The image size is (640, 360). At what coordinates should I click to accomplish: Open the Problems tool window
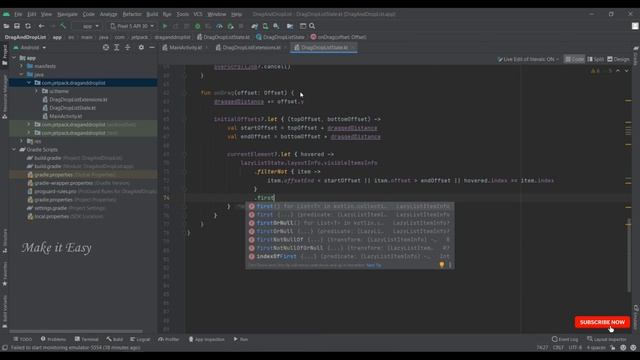(53, 339)
